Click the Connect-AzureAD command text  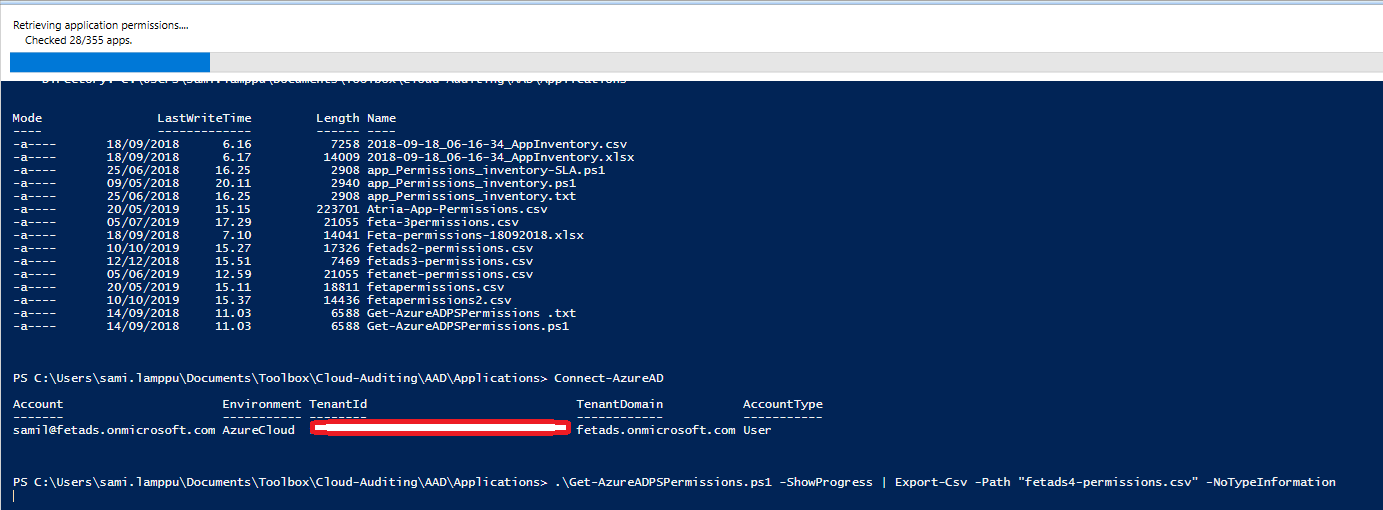(x=608, y=379)
